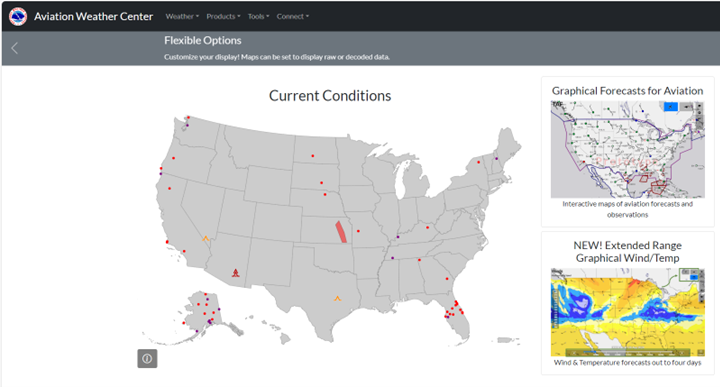Open the Connect menu

tap(292, 17)
